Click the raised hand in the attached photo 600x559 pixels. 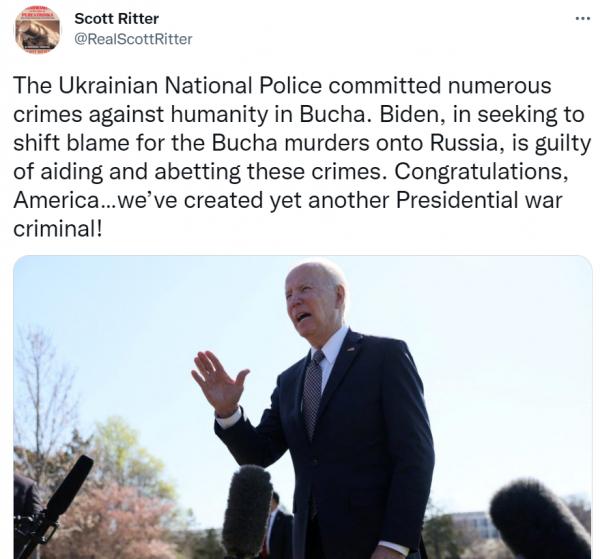[x=220, y=383]
